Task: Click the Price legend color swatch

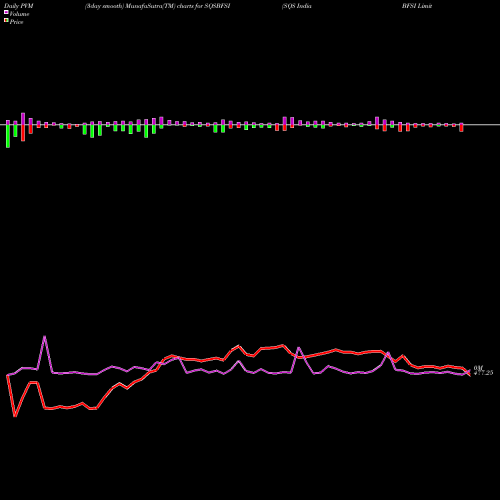Action: (x=6, y=21)
